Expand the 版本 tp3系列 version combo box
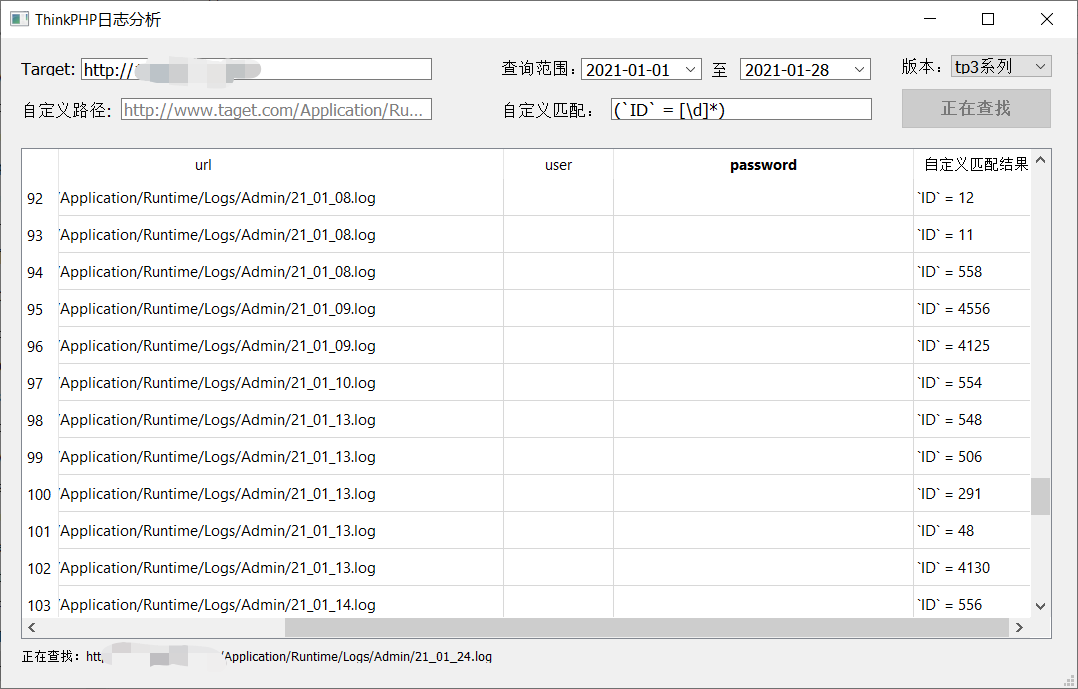Screen dimensions: 1078x689 tap(1001, 67)
